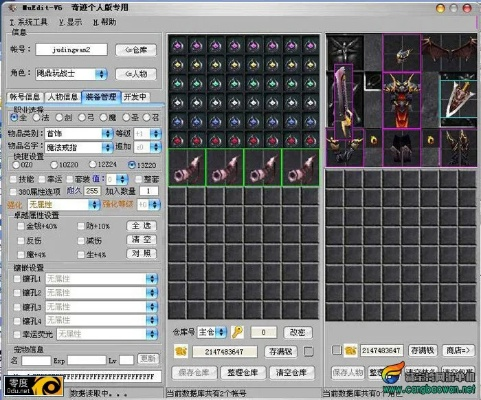Open the 等级 level dropdown
The image size is (481, 400).
coord(155,134)
